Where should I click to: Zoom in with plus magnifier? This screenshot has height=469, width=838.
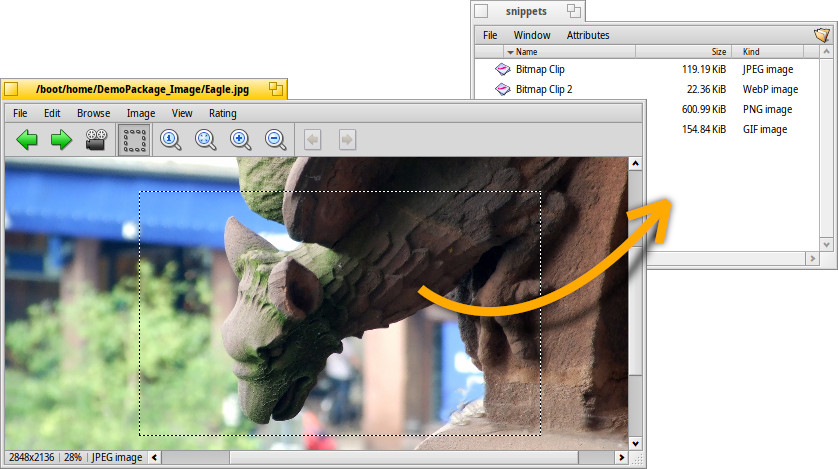pos(241,140)
